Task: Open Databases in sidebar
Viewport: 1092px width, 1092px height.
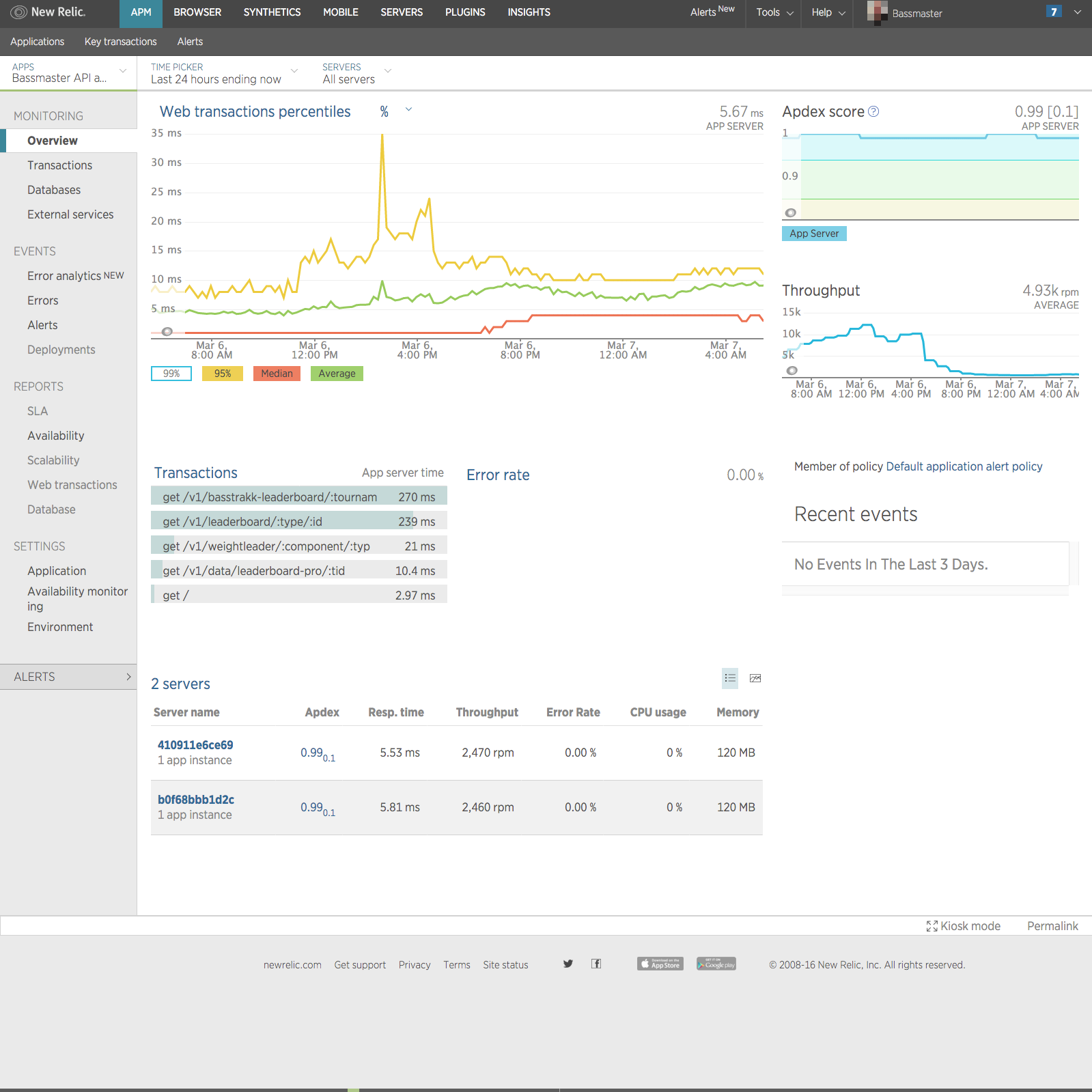Action: (54, 190)
